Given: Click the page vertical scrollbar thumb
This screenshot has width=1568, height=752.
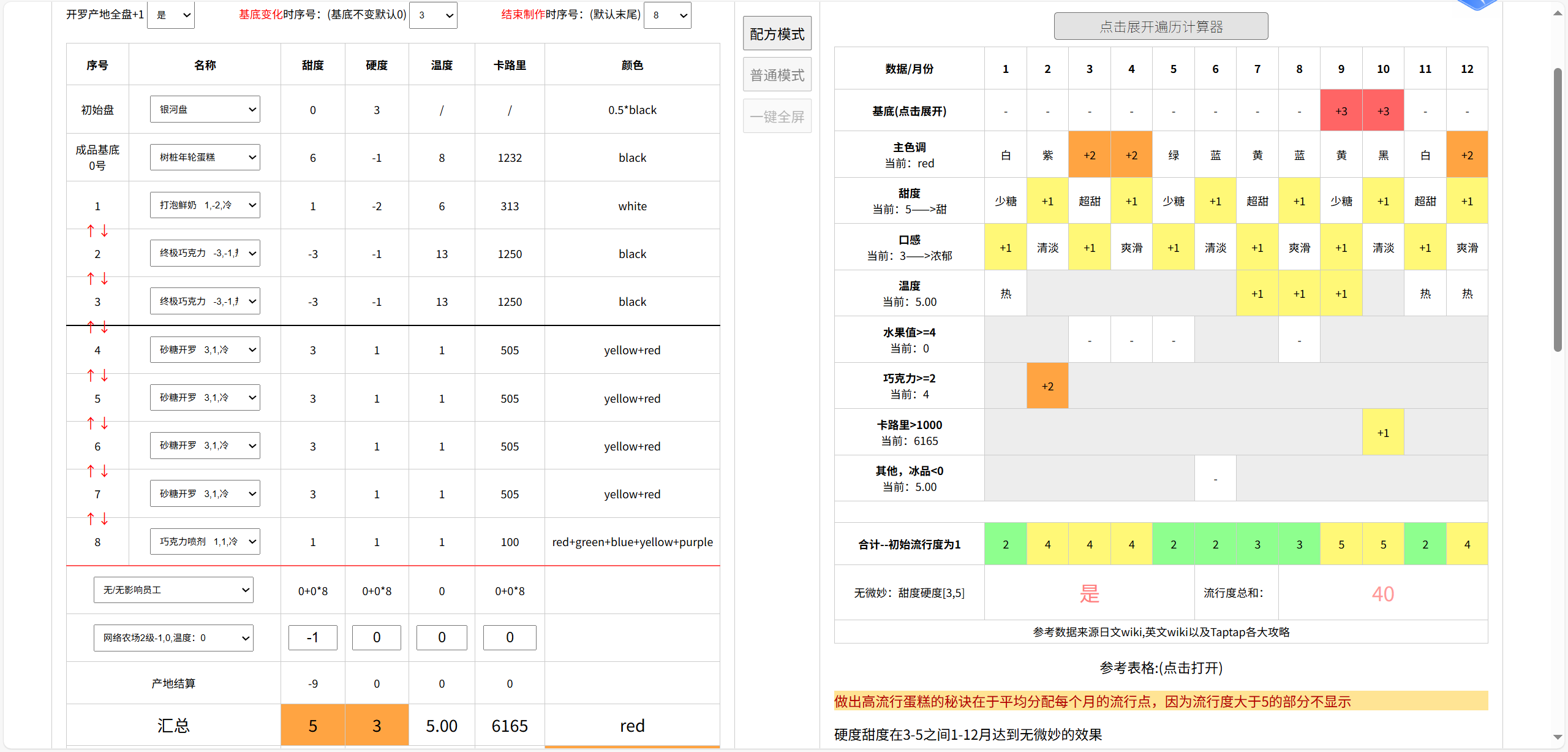Looking at the screenshot, I should tap(1558, 210).
